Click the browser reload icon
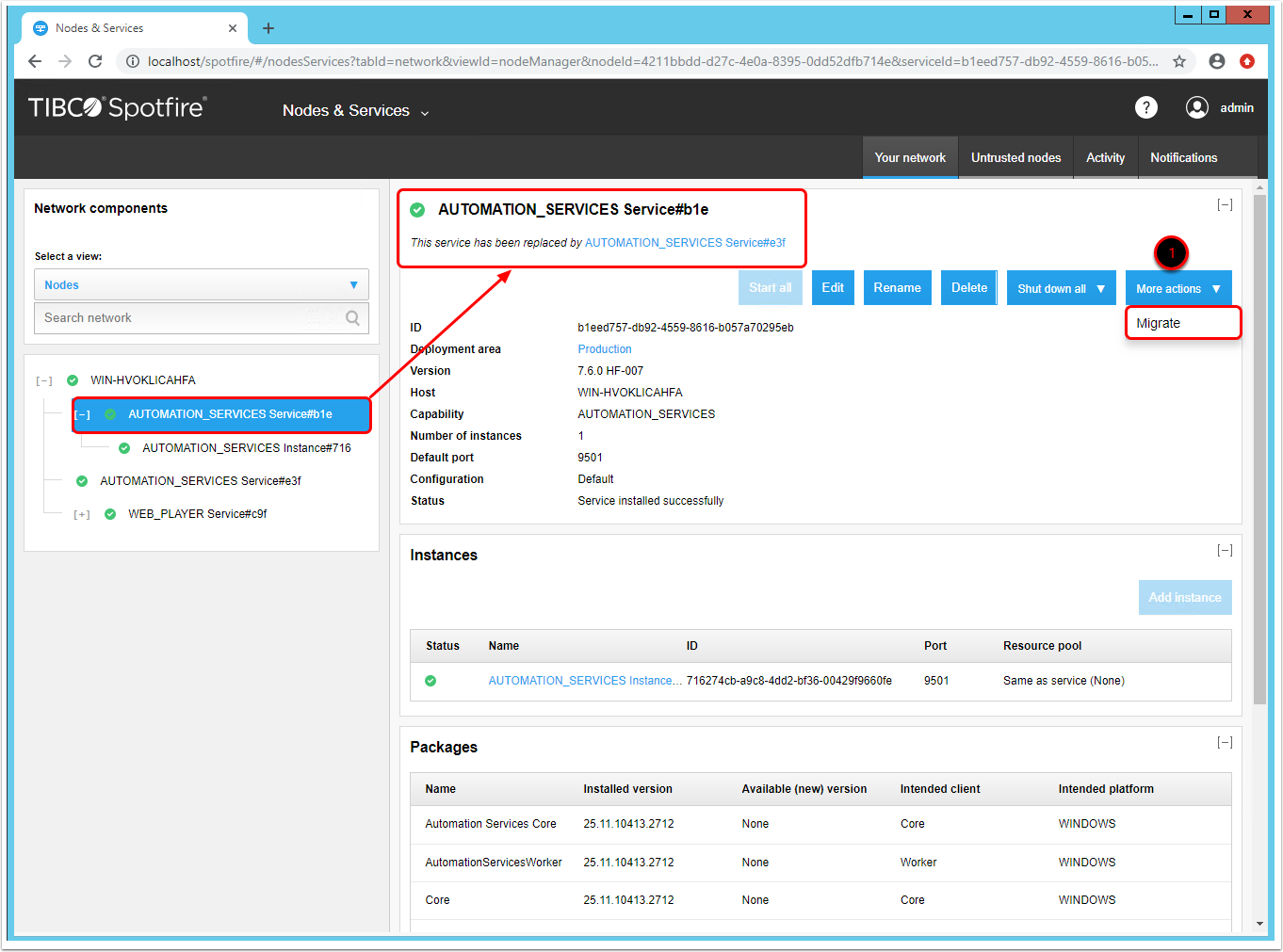Viewport: 1283px width, 952px height. 95,61
